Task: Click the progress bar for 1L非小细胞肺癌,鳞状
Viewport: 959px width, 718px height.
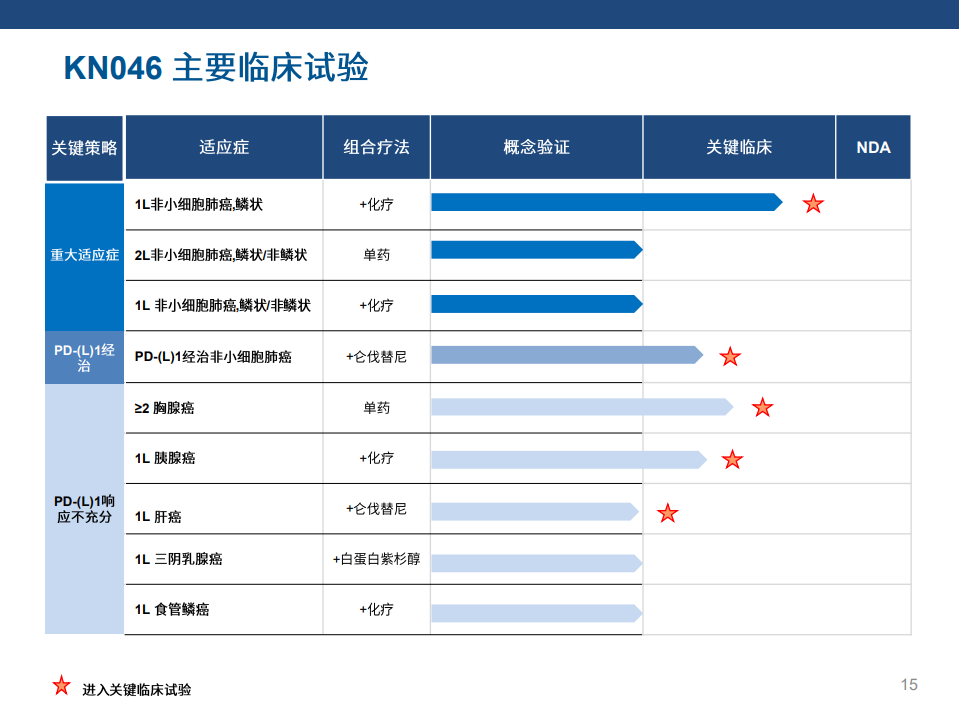Action: click(607, 202)
